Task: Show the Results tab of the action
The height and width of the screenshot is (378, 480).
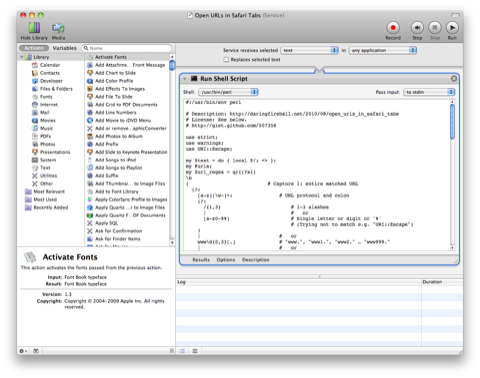Action: click(201, 260)
